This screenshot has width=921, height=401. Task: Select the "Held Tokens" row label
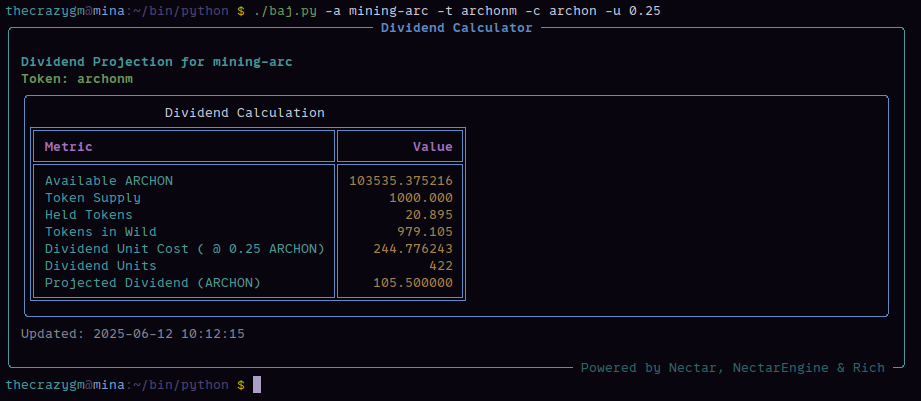pyautogui.click(x=89, y=215)
